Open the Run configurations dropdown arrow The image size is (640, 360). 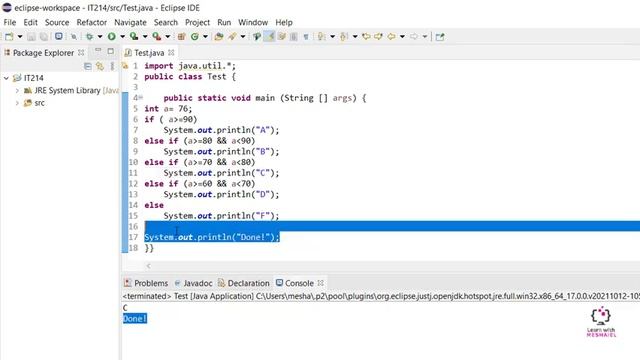[x=122, y=37]
